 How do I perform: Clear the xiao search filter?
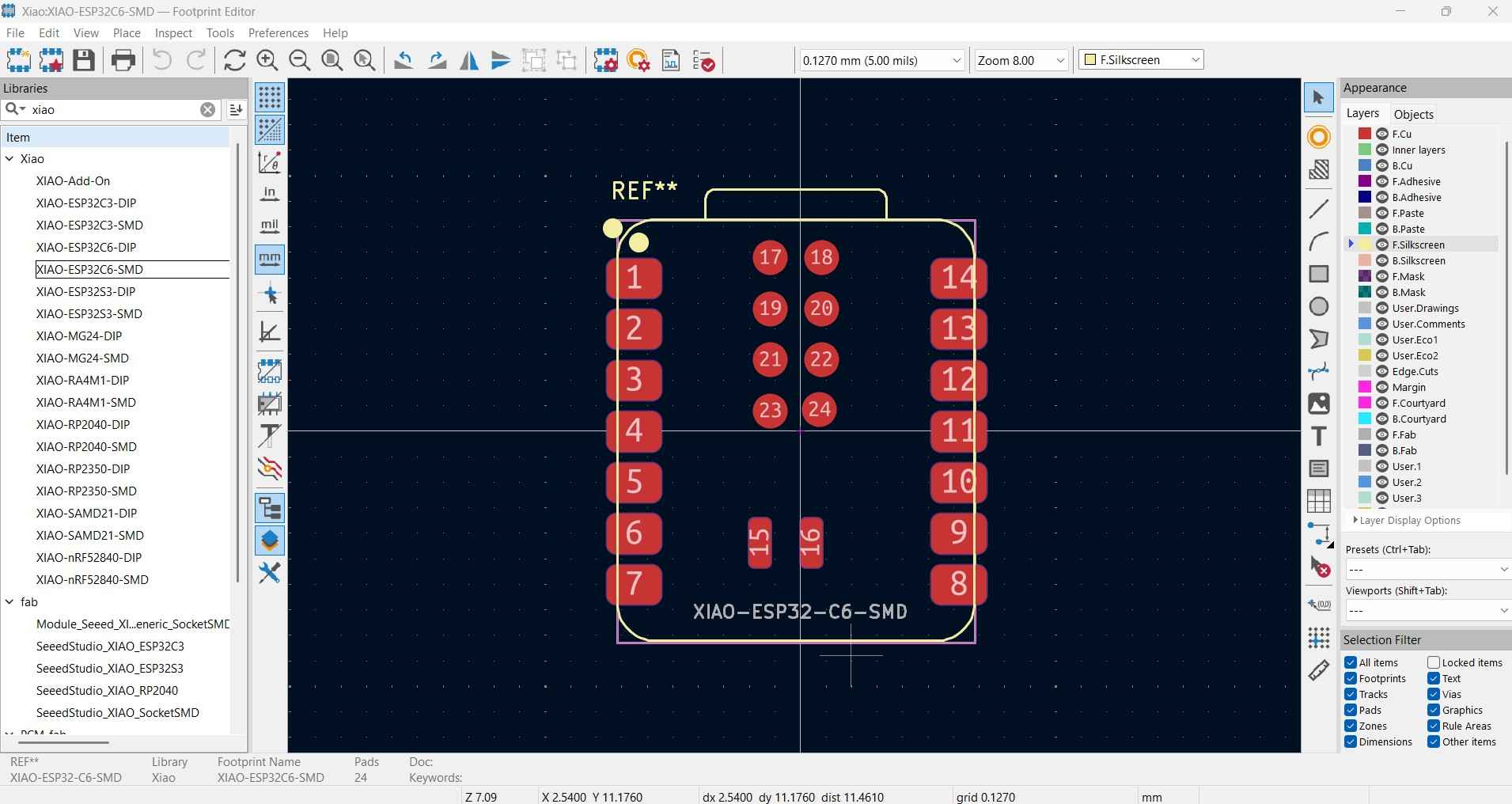tap(207, 110)
